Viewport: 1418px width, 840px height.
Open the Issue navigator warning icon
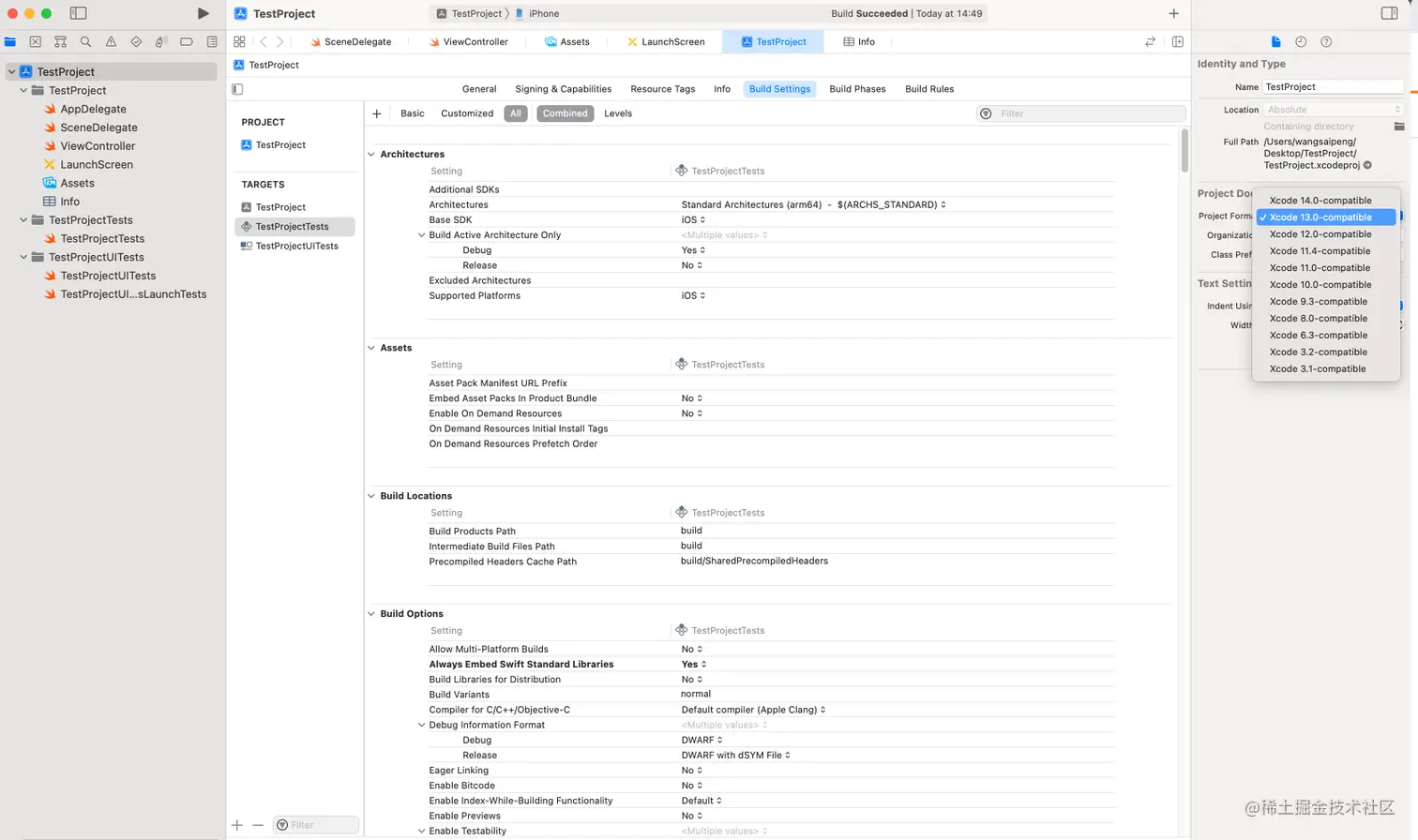(111, 41)
